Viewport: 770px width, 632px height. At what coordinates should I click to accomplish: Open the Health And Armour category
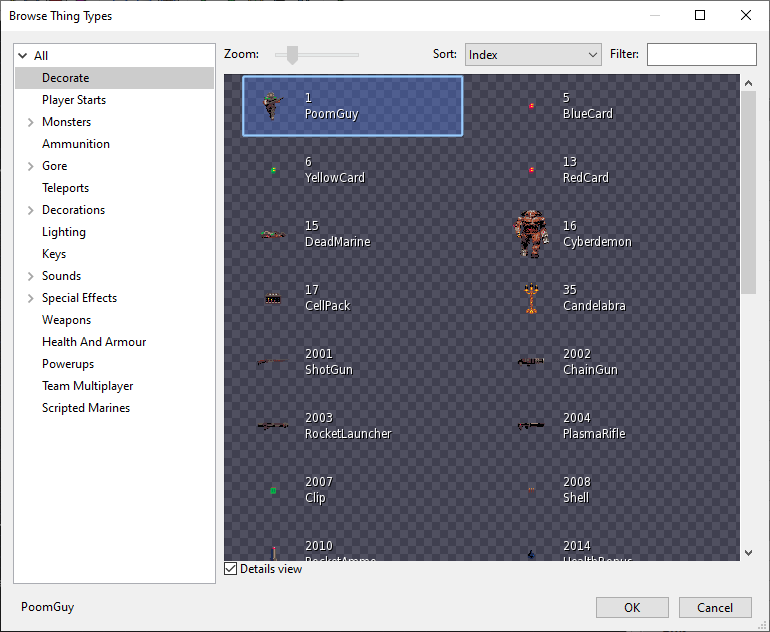coord(94,342)
